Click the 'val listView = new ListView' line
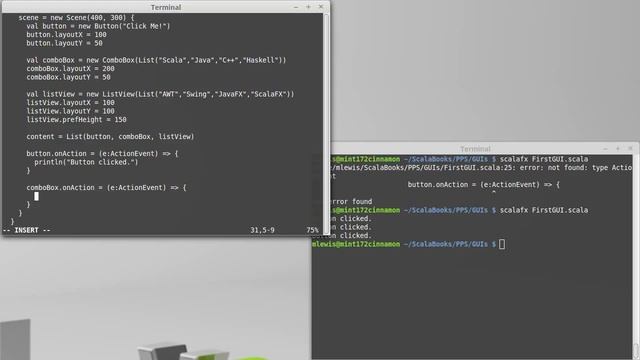The width and height of the screenshot is (640, 360). coord(160,94)
